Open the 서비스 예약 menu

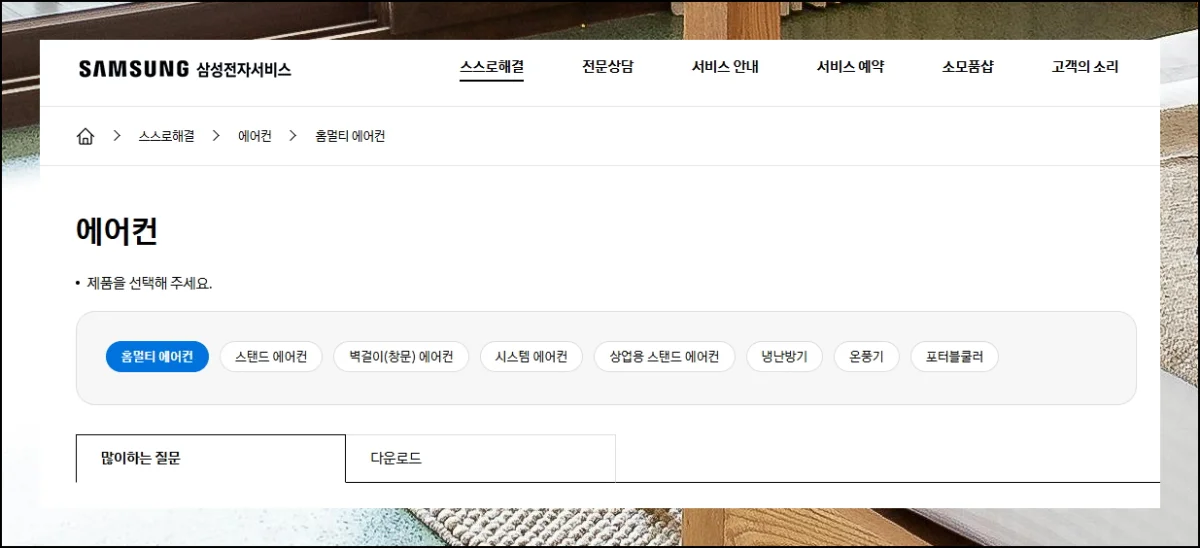(x=850, y=68)
